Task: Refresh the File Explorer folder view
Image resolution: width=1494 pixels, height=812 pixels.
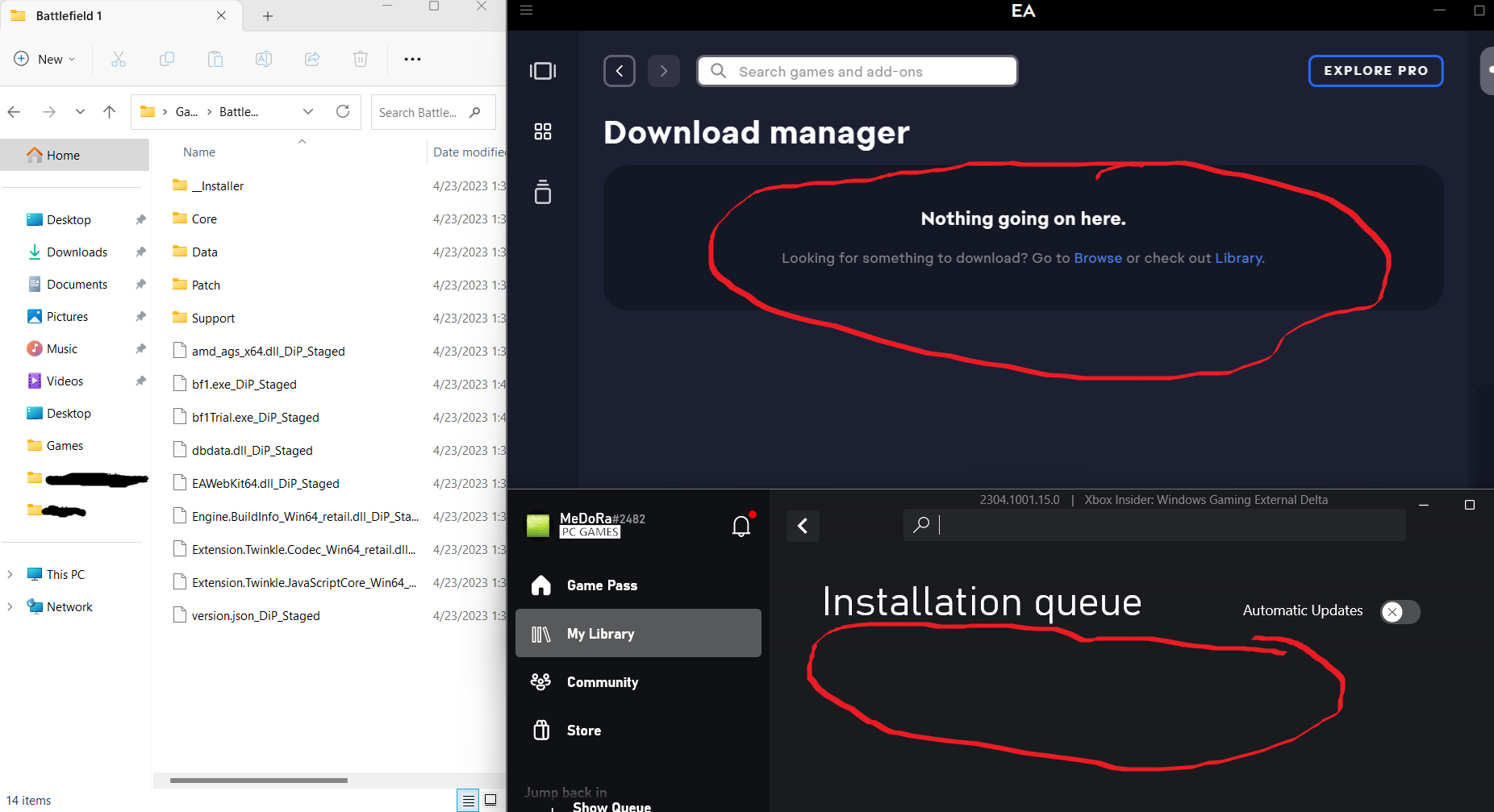Action: (343, 112)
